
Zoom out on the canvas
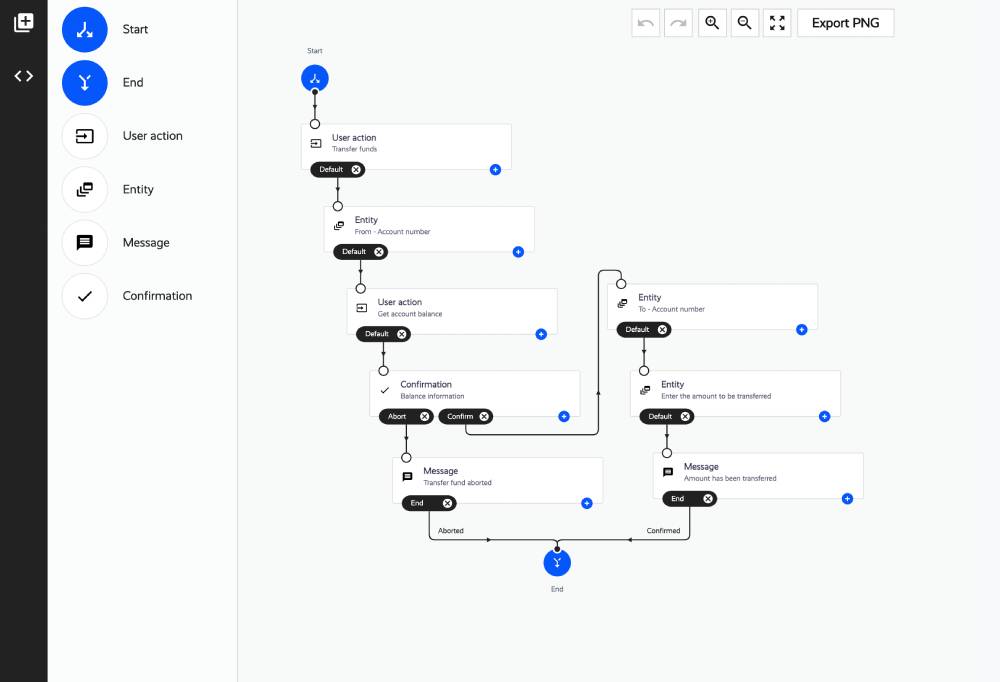point(745,22)
